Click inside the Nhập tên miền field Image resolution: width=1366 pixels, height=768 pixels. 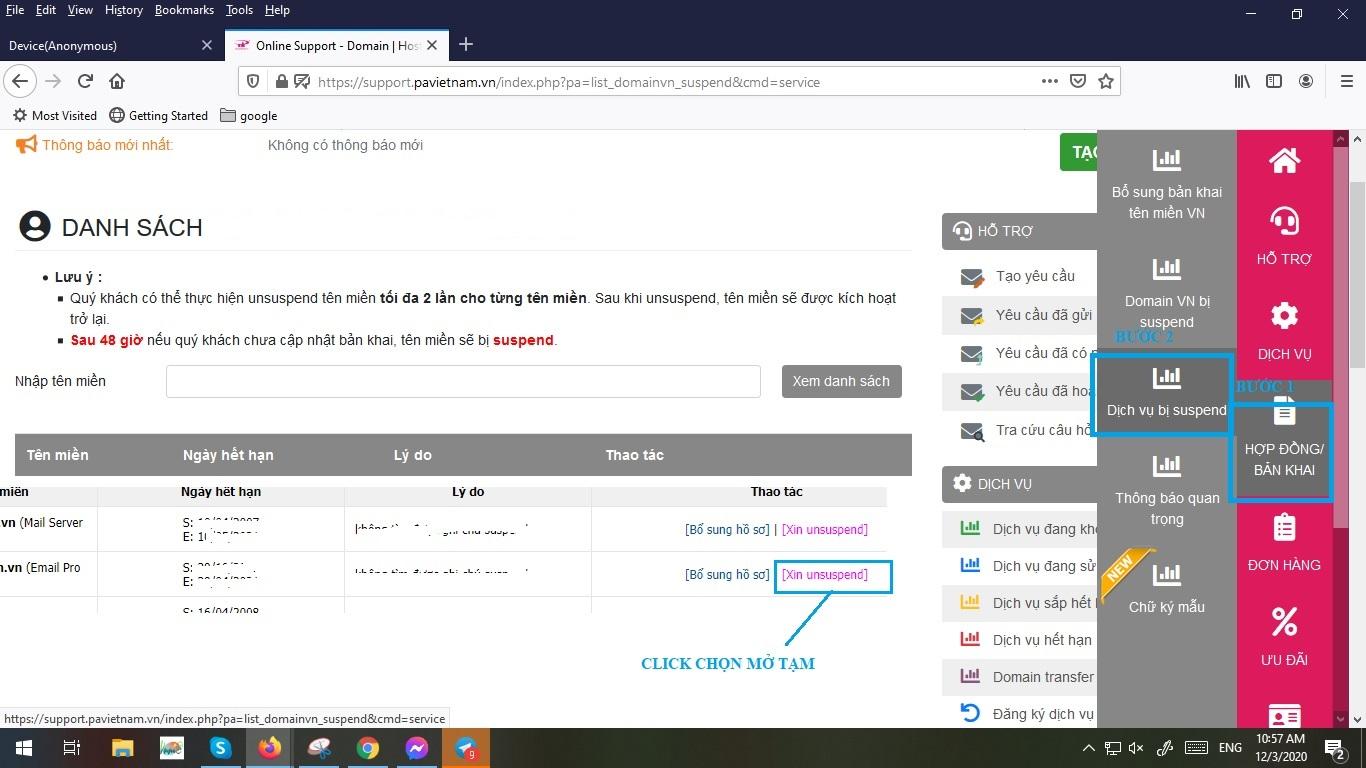click(463, 381)
